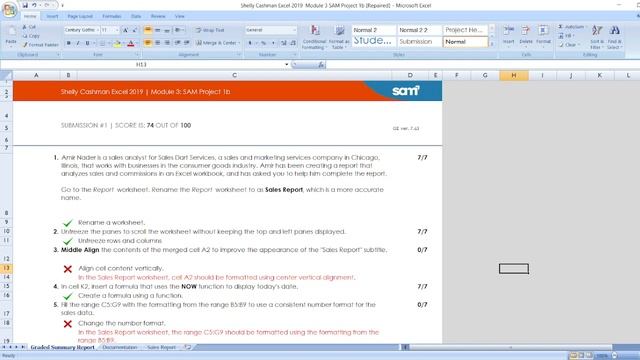Apply the red font color

point(131,43)
